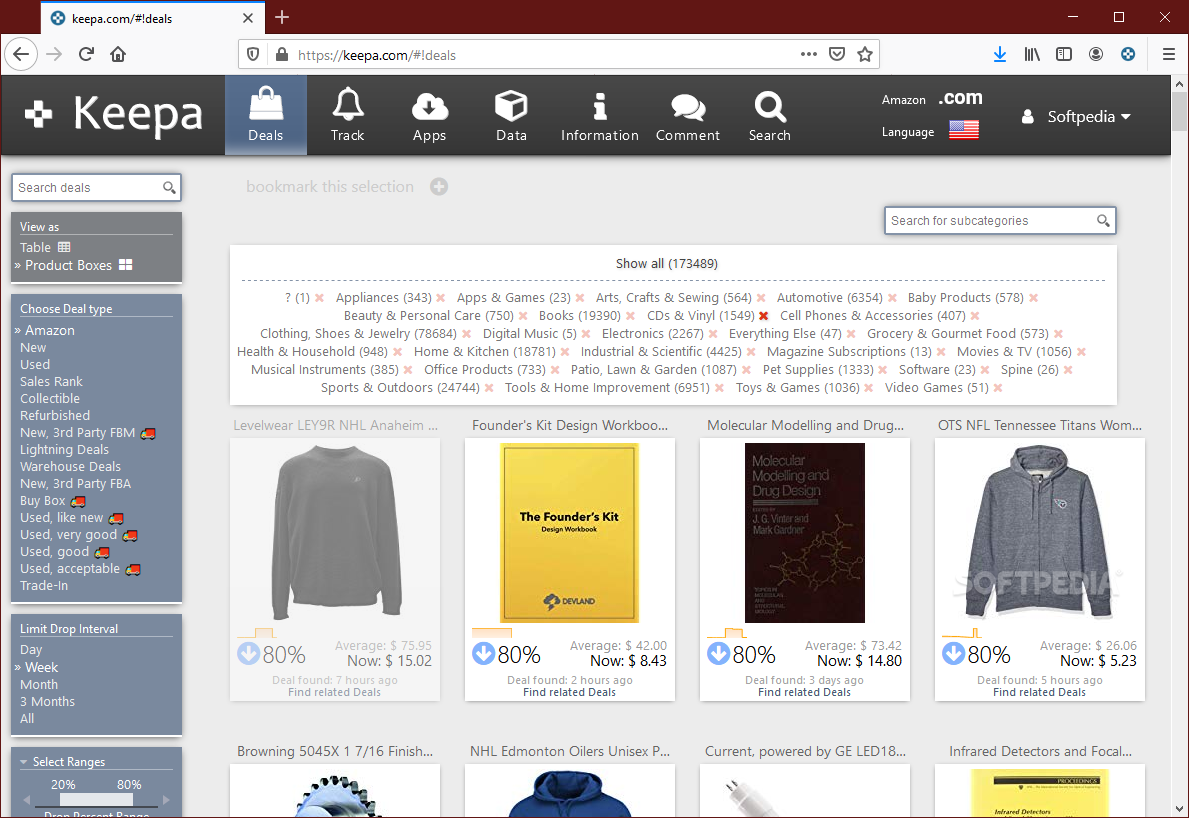The image size is (1189, 818).
Task: Click the Search deals input field
Action: [x=88, y=187]
